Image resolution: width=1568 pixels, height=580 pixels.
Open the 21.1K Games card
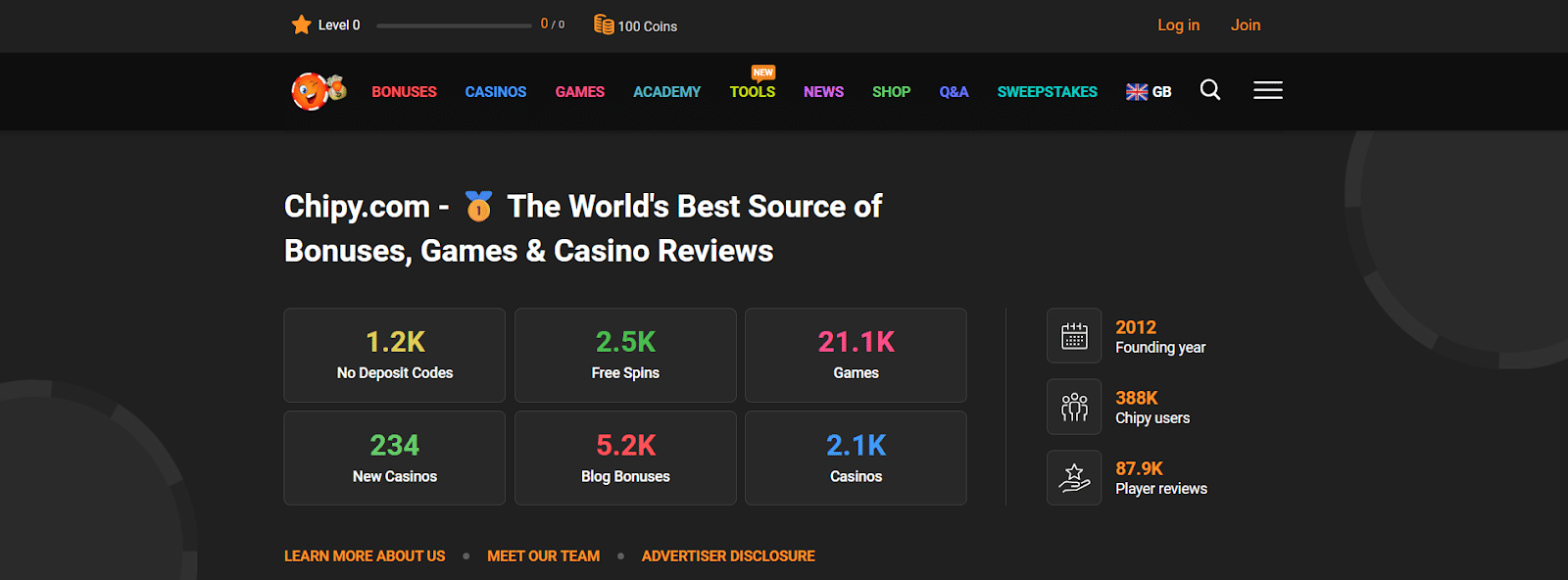(x=856, y=356)
